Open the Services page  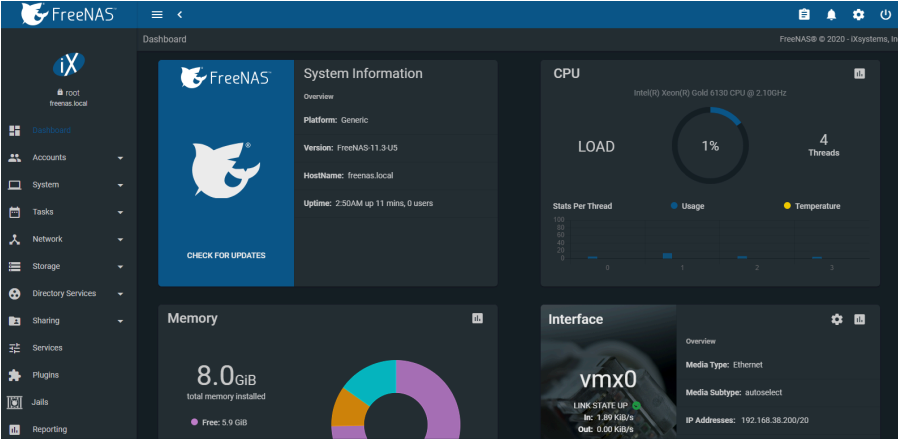[x=47, y=348]
